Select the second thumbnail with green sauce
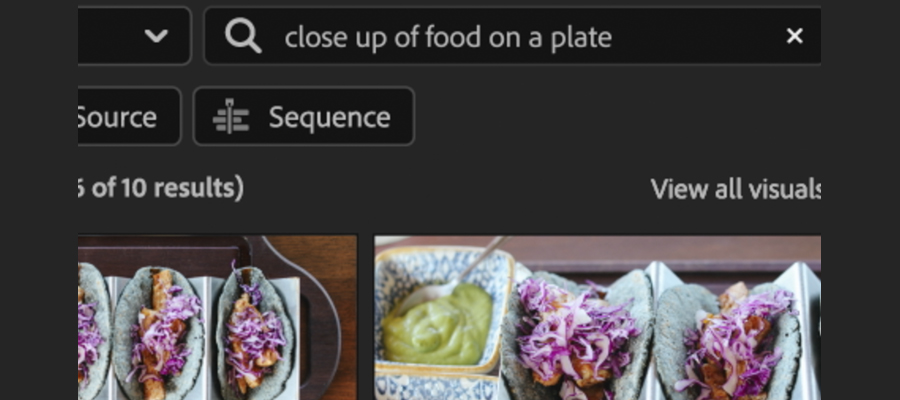Screen dimensions: 900x400 coord(597,318)
